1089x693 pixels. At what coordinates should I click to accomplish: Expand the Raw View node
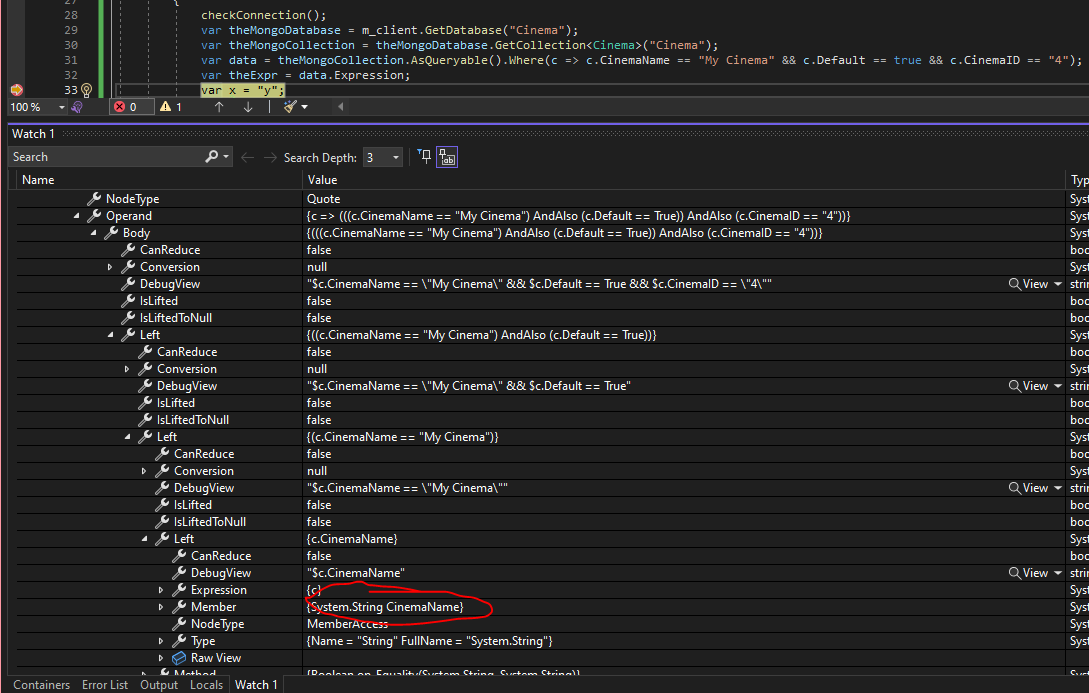coord(161,658)
